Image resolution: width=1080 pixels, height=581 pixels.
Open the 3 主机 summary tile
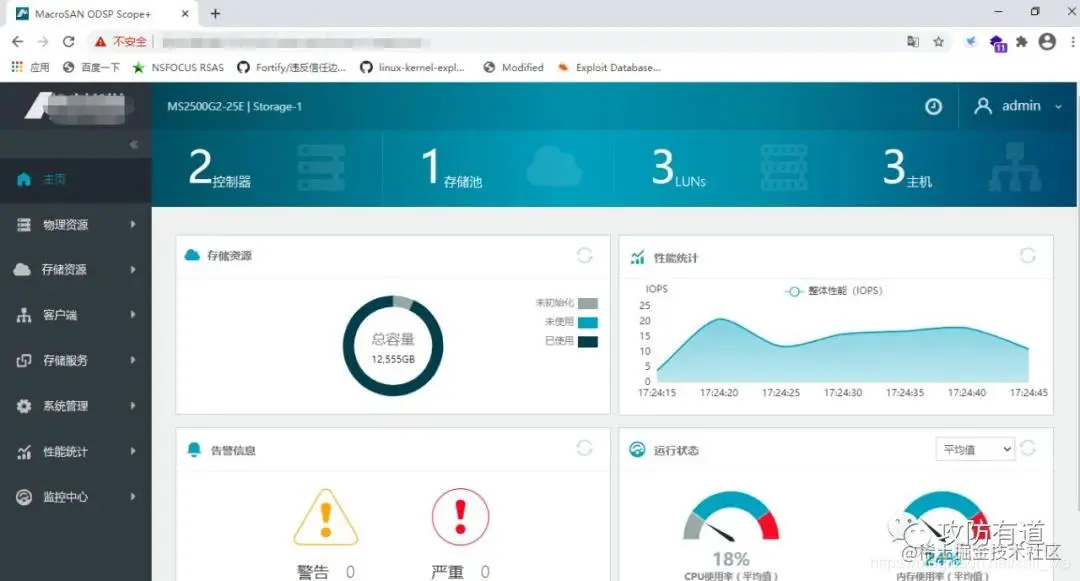[961, 168]
